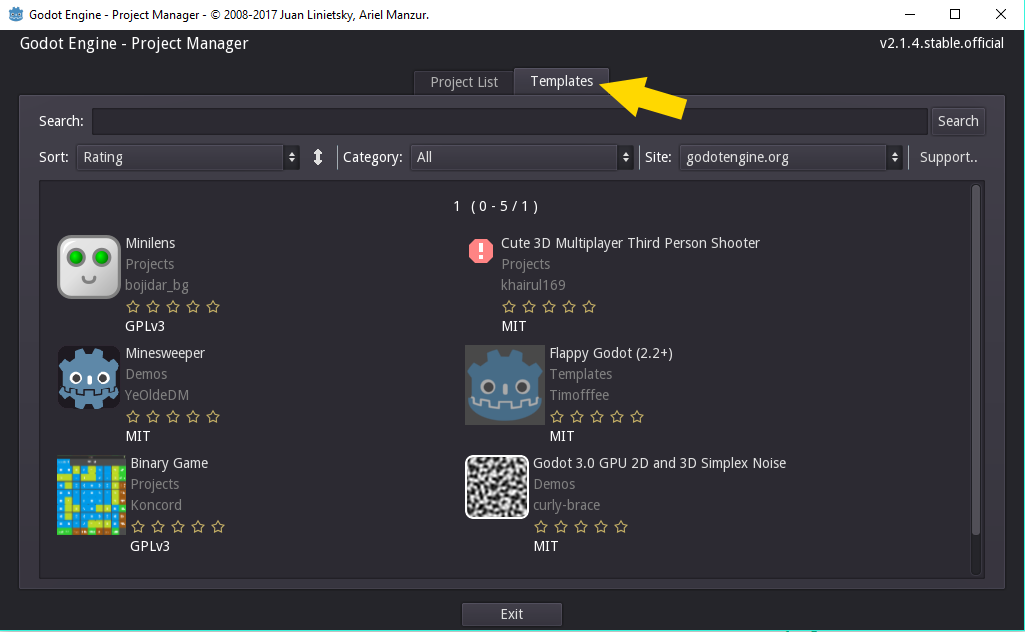Toggle the reverse sort order arrow icon

coord(318,158)
